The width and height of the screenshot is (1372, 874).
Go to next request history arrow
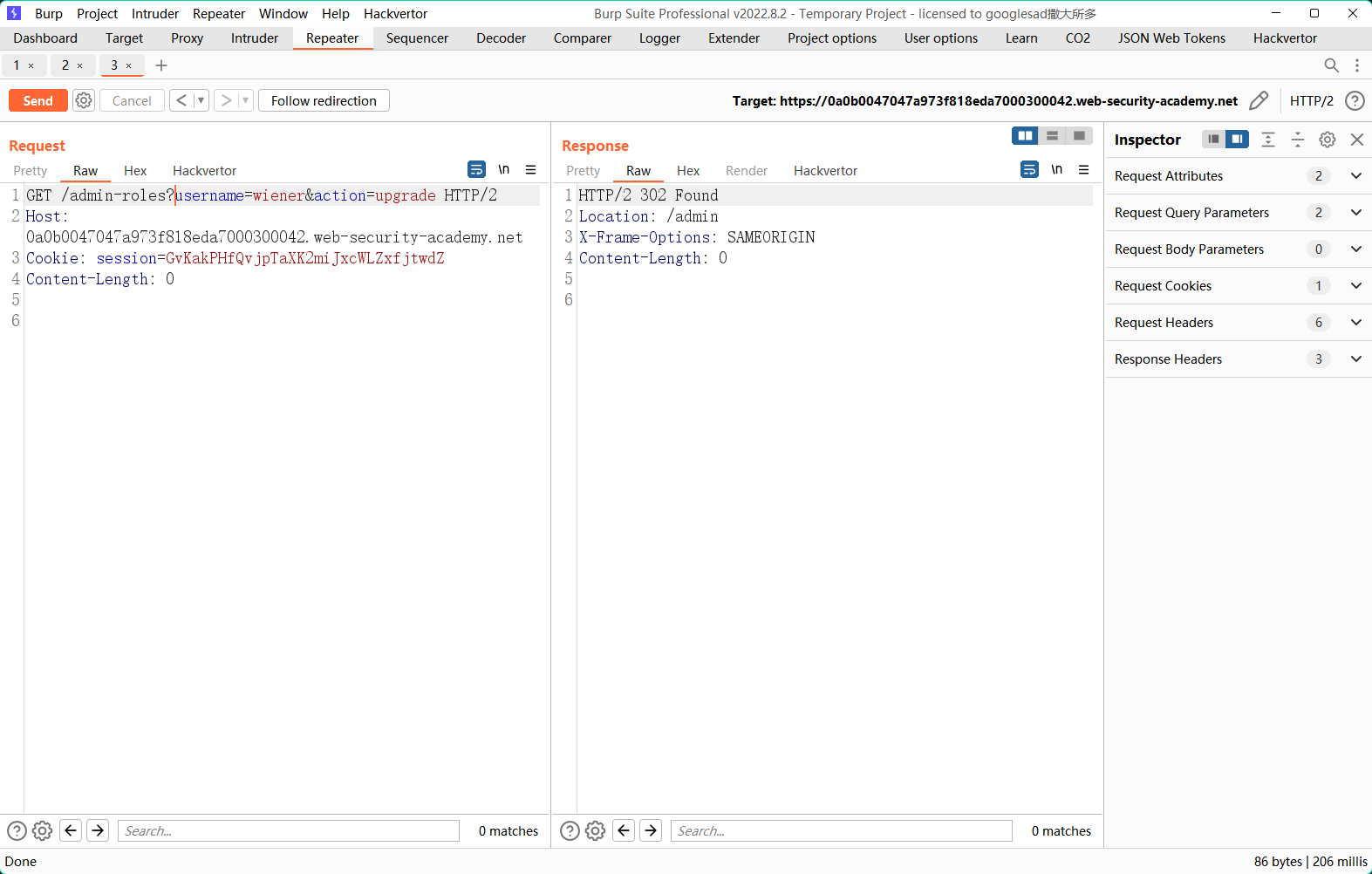[226, 100]
